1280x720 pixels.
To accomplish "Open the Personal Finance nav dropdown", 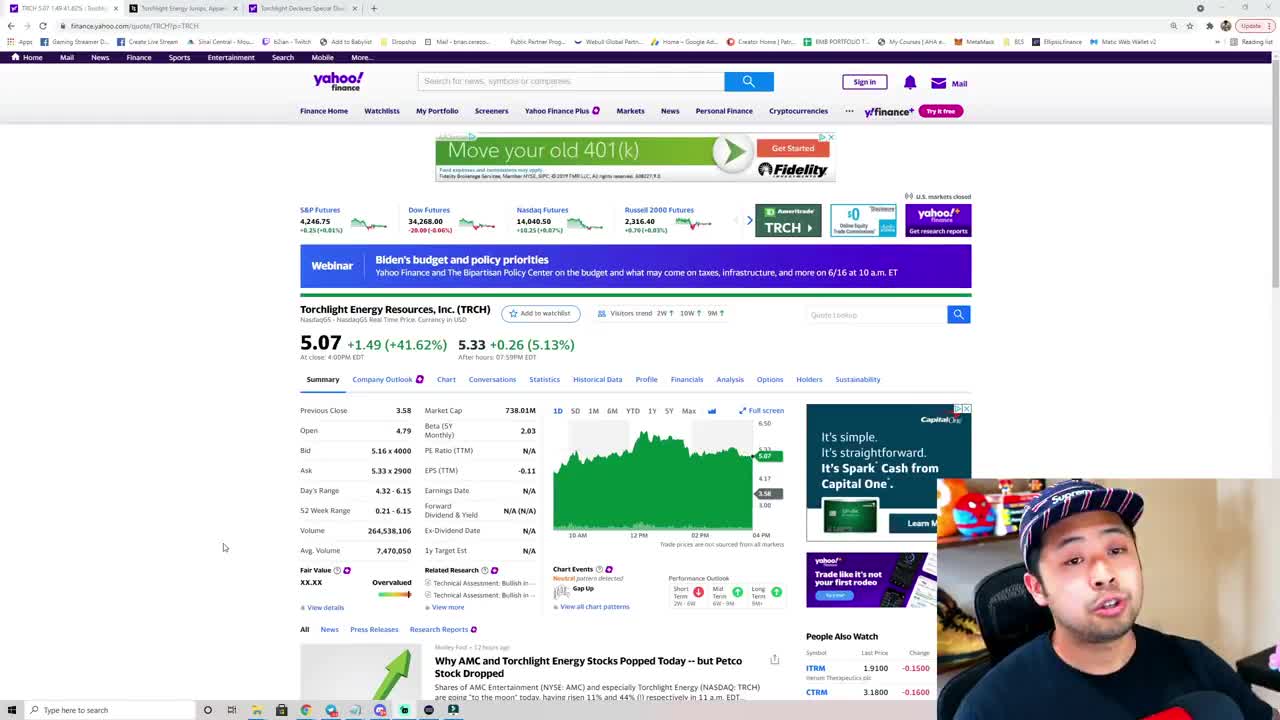I will pyautogui.click(x=724, y=111).
